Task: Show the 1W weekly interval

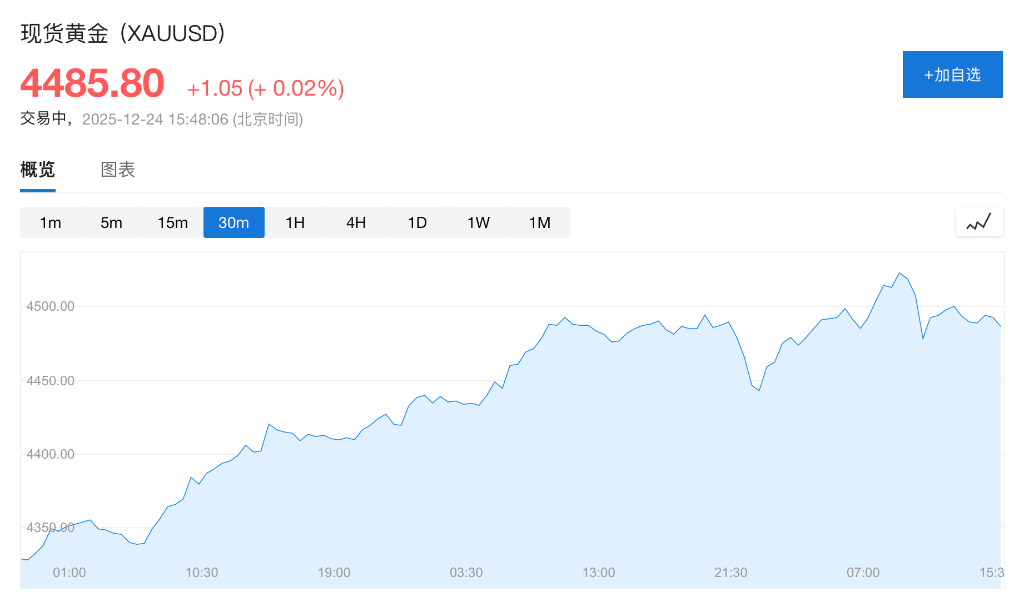Action: 478,223
